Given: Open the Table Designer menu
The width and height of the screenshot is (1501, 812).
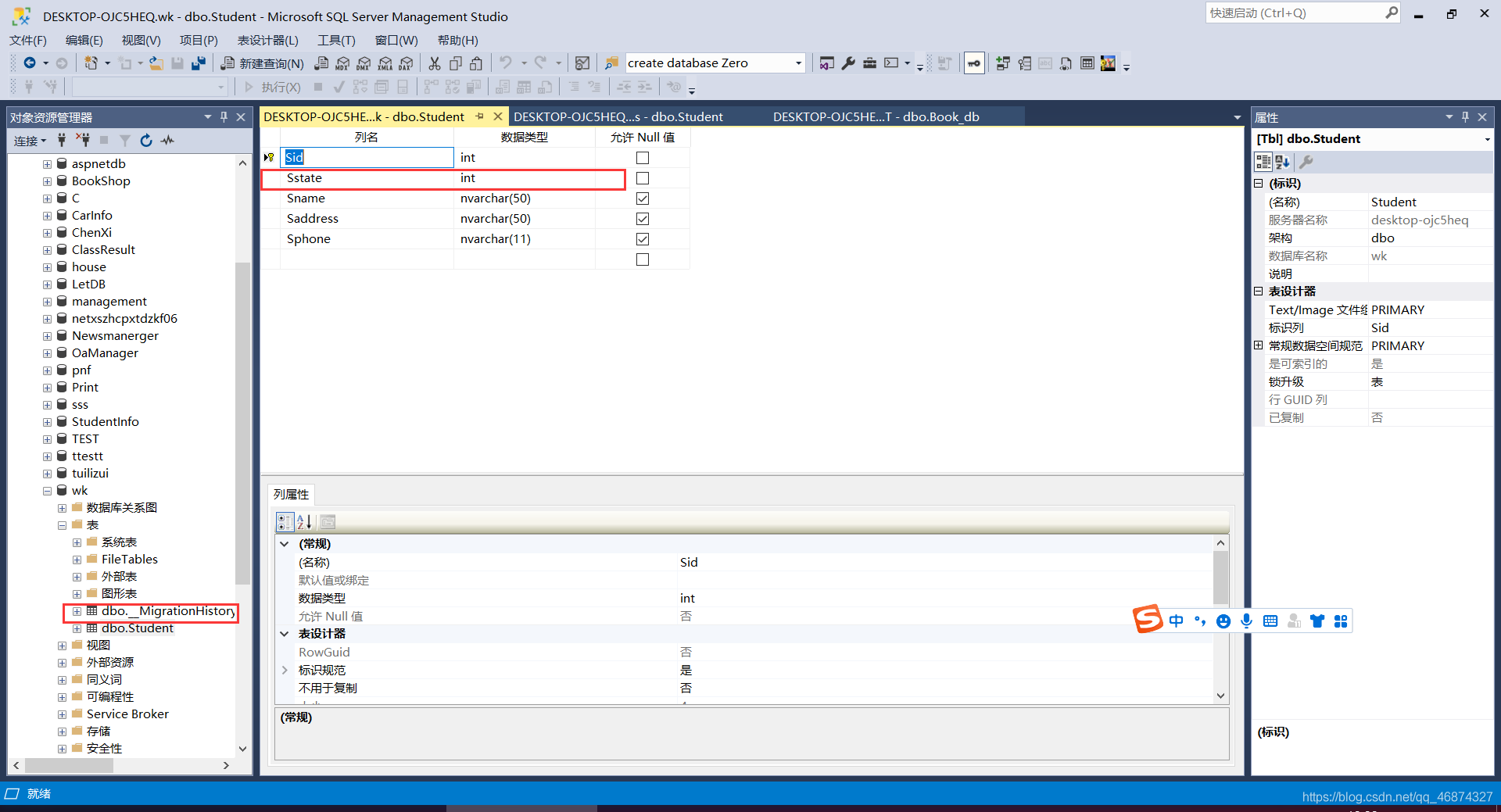Looking at the screenshot, I should pyautogui.click(x=267, y=40).
